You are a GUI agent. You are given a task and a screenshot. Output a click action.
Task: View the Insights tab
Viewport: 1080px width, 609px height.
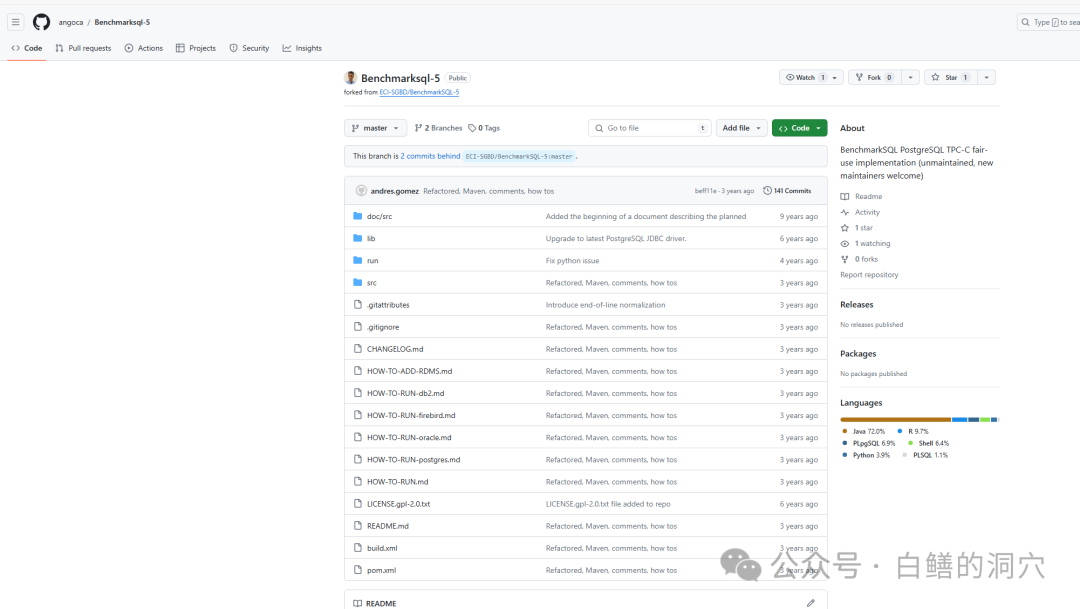coord(302,48)
